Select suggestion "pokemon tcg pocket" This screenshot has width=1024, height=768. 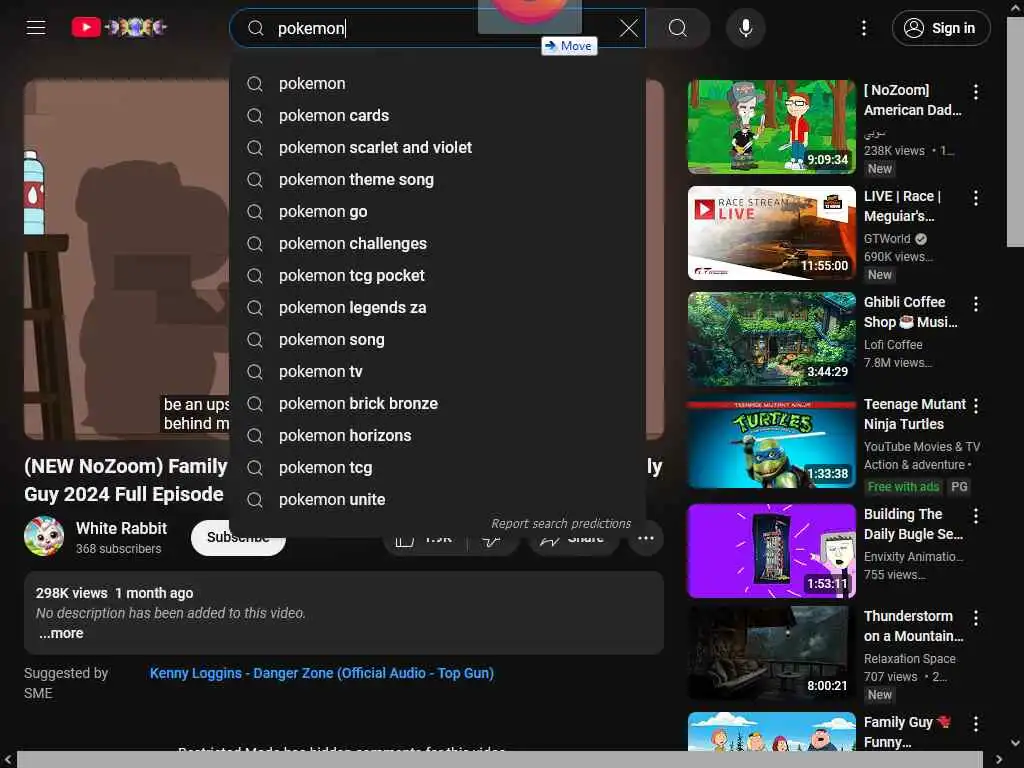point(437,276)
